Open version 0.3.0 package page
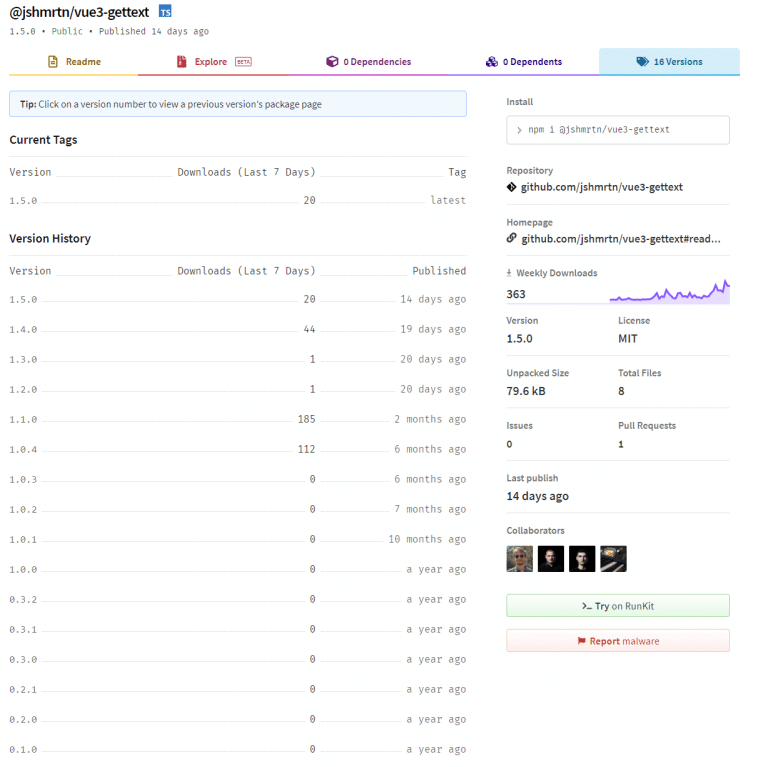The image size is (768, 767). click(23, 660)
